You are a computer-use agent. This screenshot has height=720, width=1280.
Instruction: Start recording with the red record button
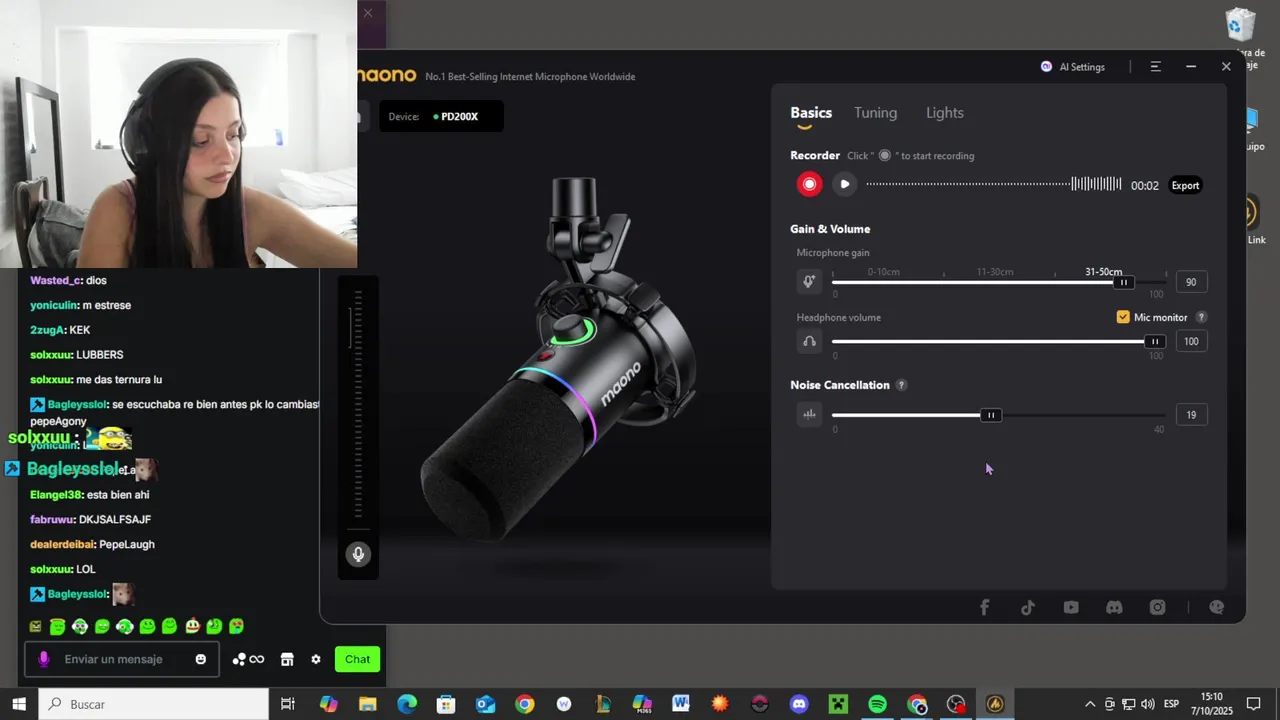(x=809, y=184)
